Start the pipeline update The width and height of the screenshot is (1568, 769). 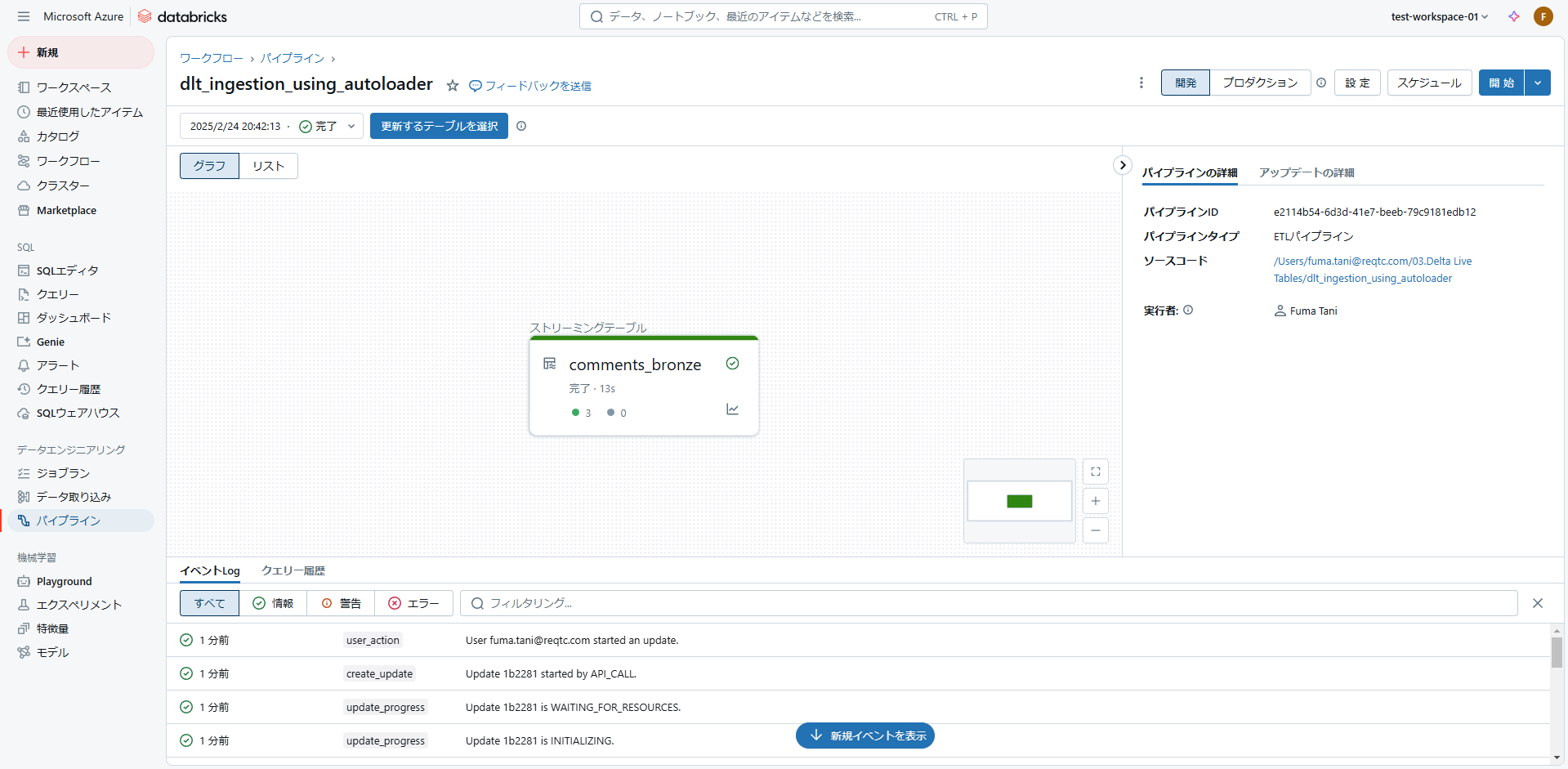[1502, 83]
